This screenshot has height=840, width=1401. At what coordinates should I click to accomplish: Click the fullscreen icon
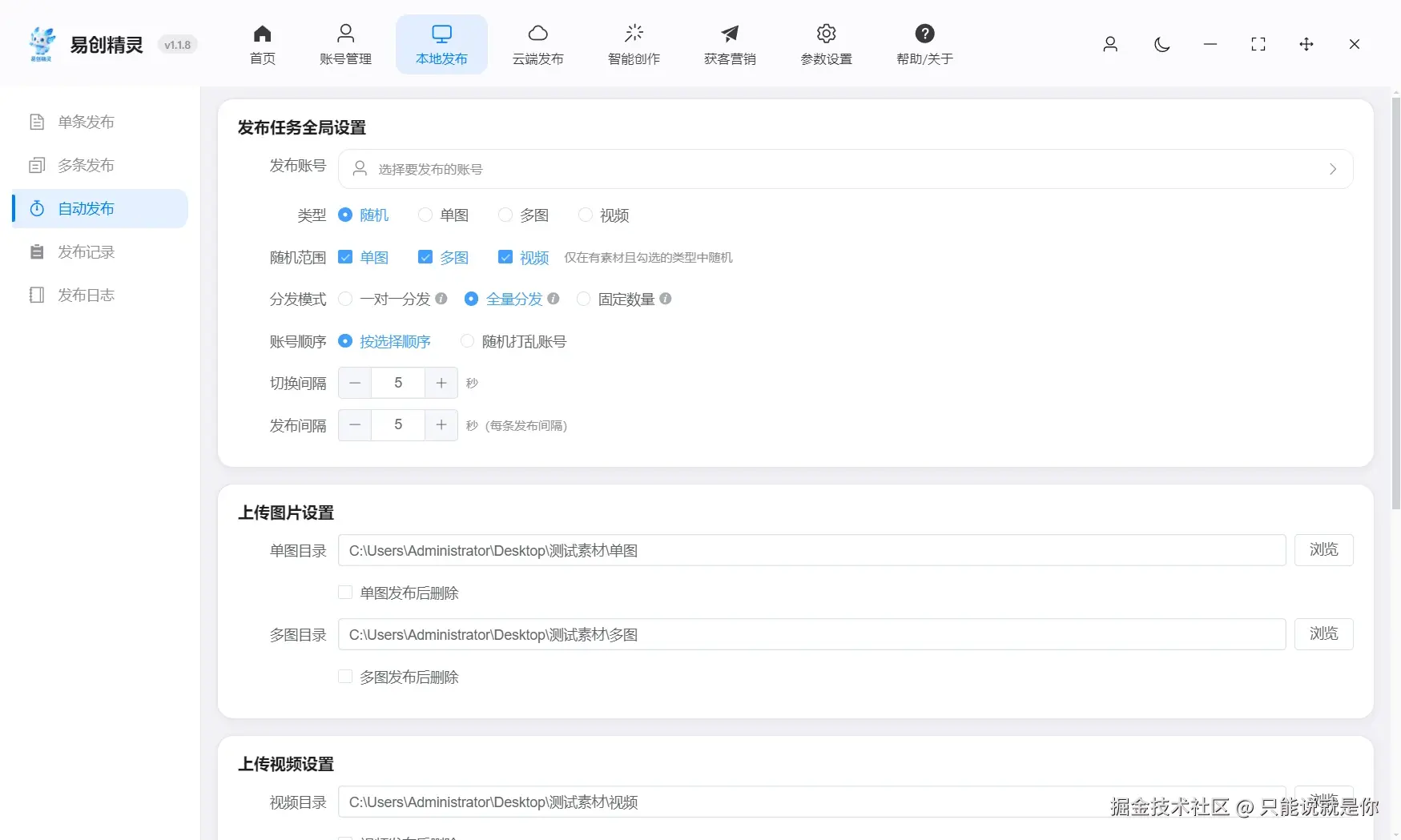click(1258, 44)
